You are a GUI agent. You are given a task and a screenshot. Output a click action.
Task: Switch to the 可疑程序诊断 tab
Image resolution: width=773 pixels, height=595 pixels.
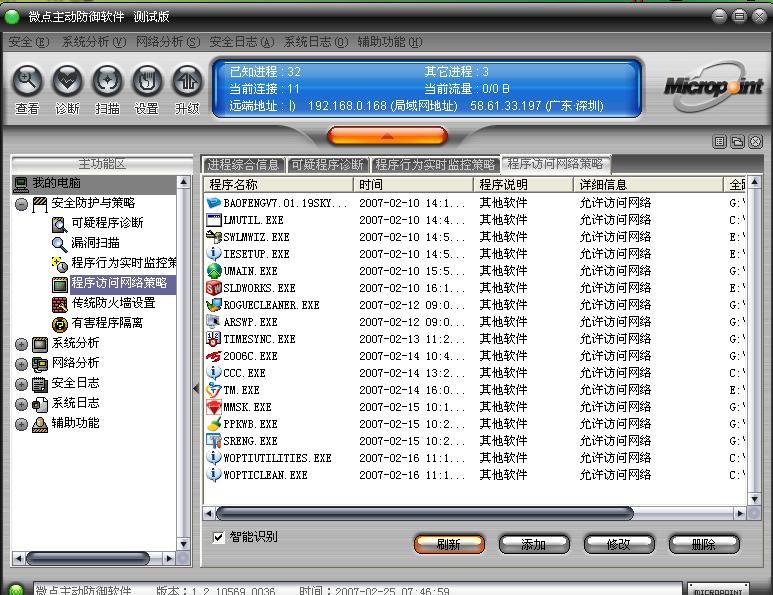tap(327, 165)
